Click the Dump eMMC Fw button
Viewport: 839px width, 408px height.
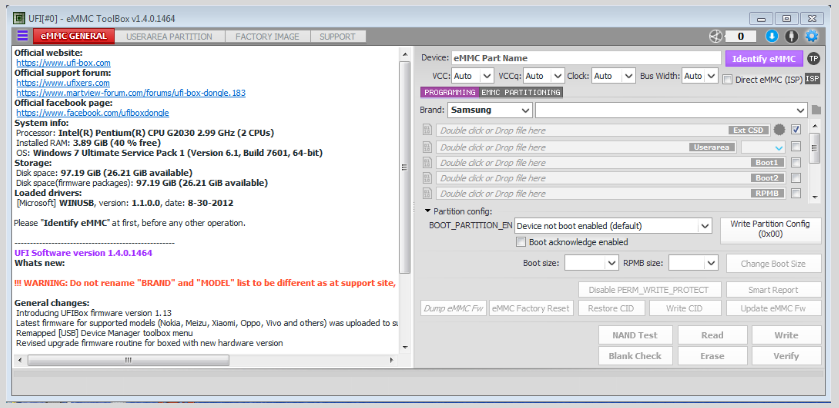[x=454, y=309]
